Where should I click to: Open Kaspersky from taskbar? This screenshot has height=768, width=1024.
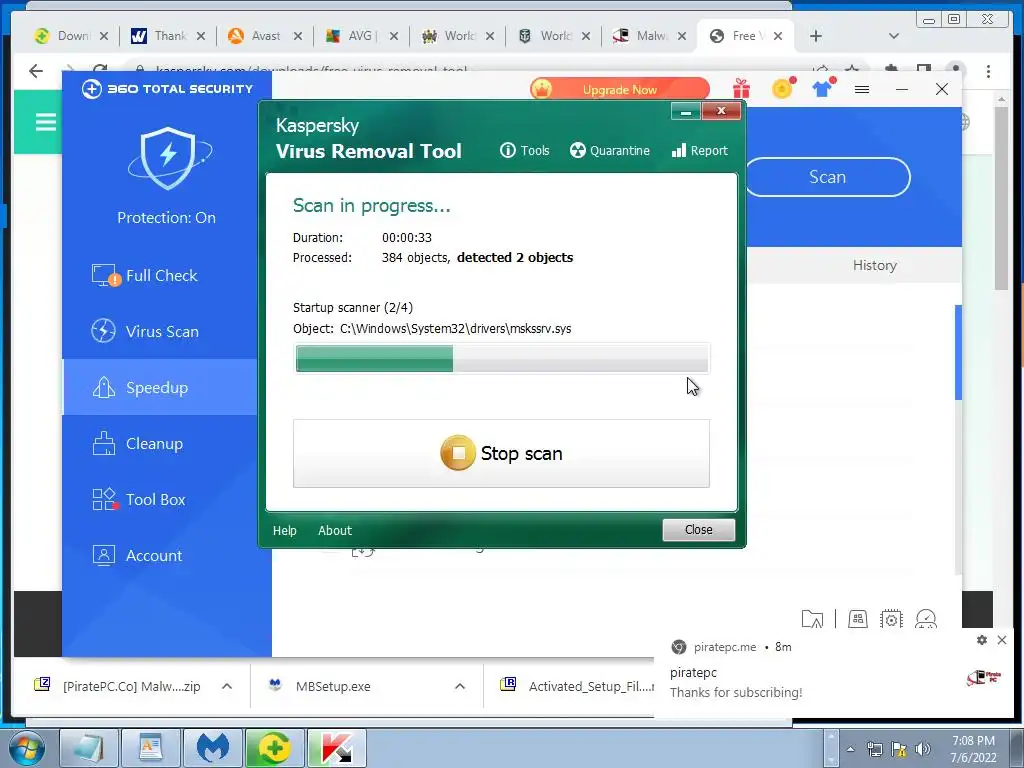[x=336, y=748]
